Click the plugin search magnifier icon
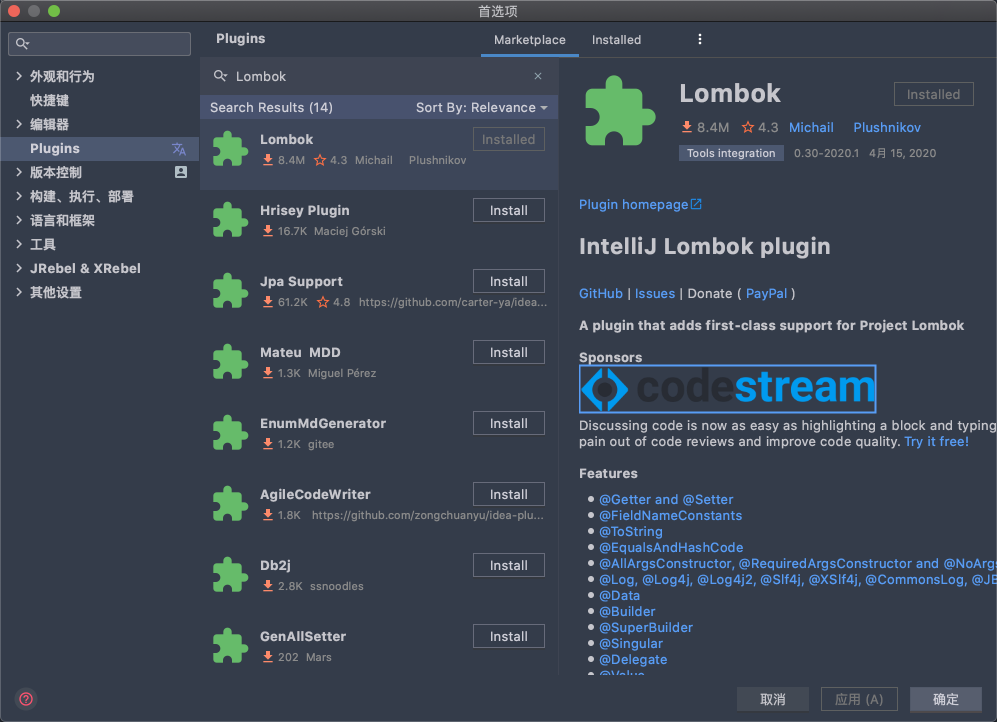Image resolution: width=997 pixels, height=722 pixels. coord(220,76)
